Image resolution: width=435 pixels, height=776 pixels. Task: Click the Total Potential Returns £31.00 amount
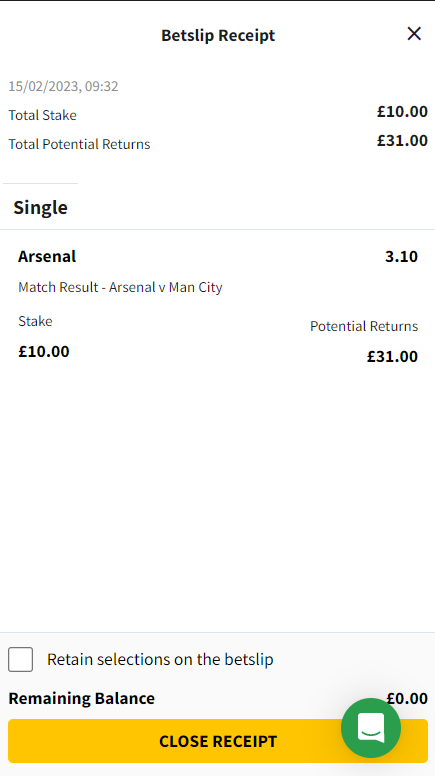pos(402,141)
